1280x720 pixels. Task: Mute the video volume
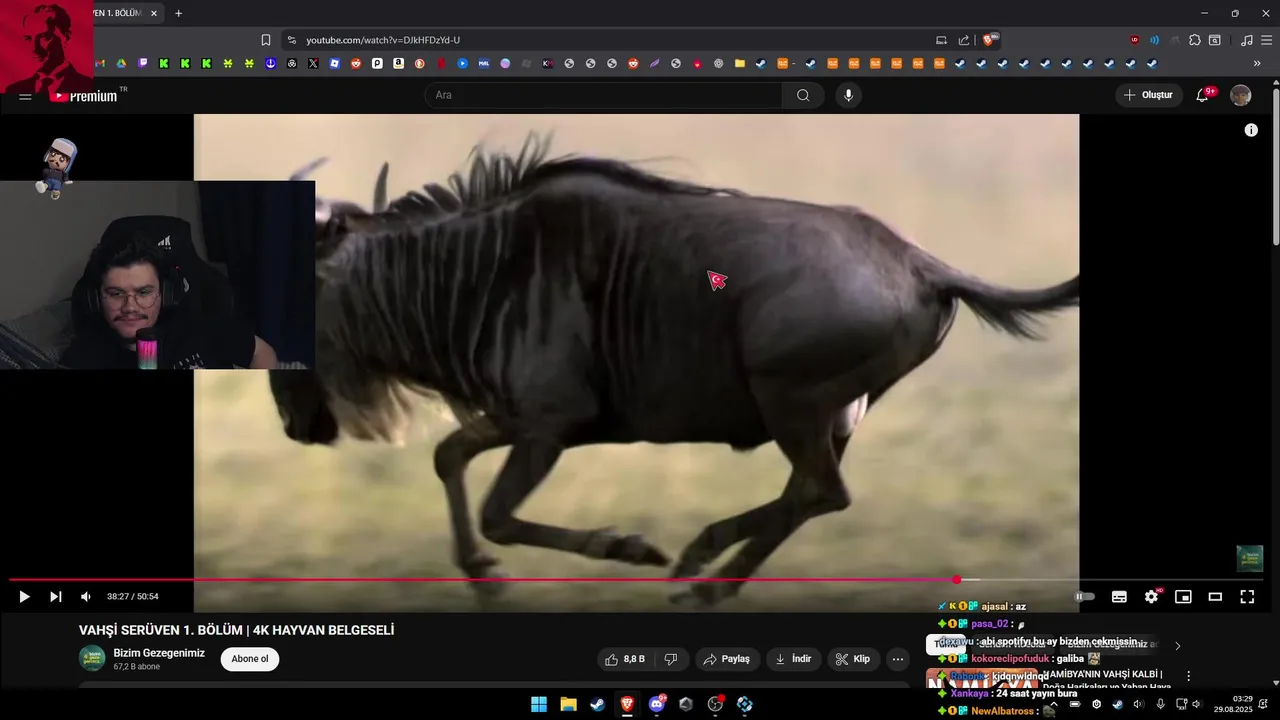[86, 596]
